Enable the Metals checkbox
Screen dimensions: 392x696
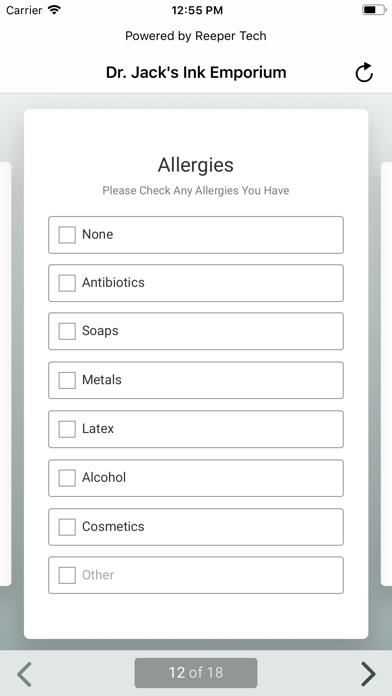point(67,380)
